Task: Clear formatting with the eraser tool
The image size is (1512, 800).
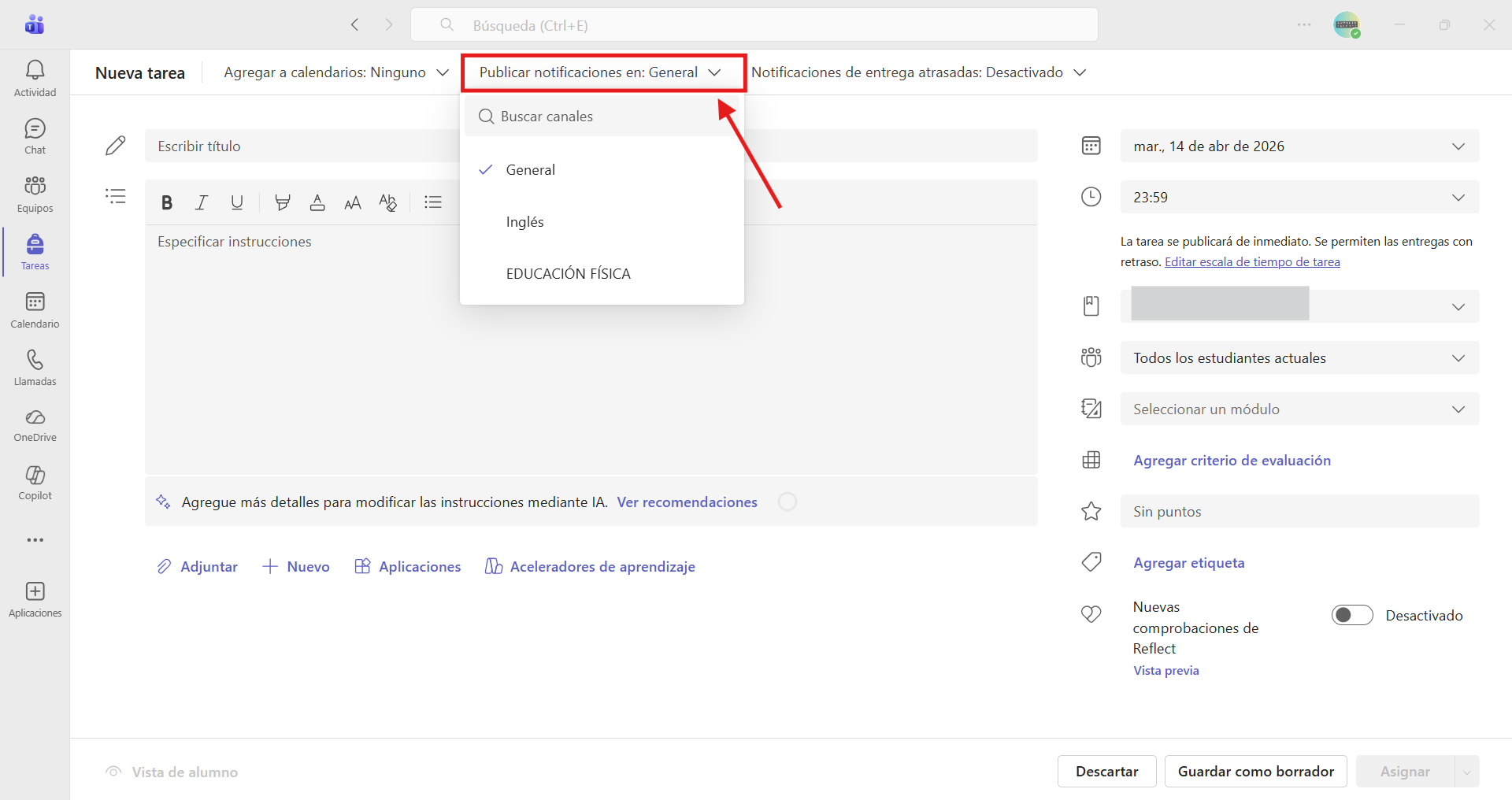Action: click(x=387, y=202)
